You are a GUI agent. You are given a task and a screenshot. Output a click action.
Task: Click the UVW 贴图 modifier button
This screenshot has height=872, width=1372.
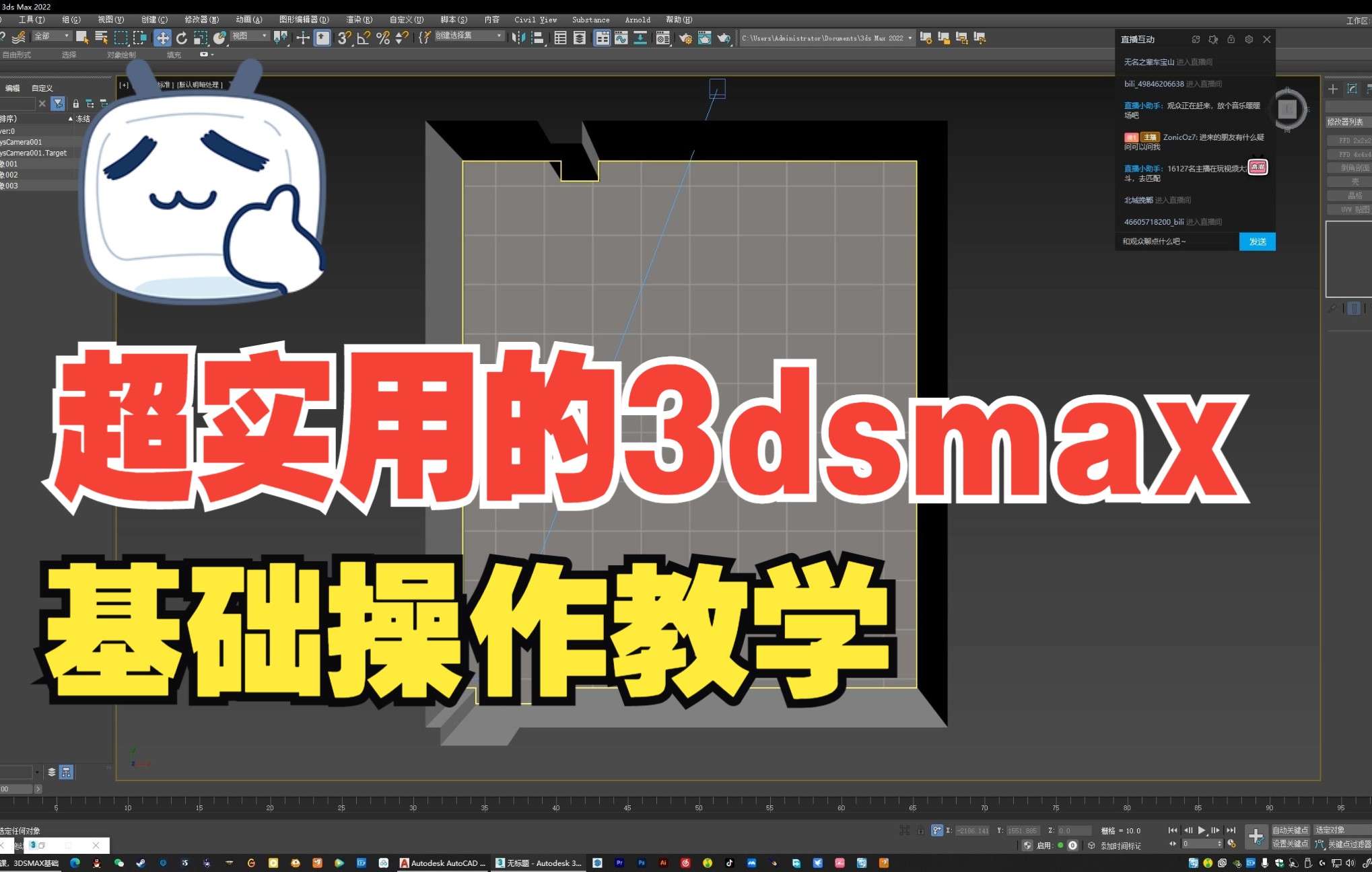pos(1350,209)
